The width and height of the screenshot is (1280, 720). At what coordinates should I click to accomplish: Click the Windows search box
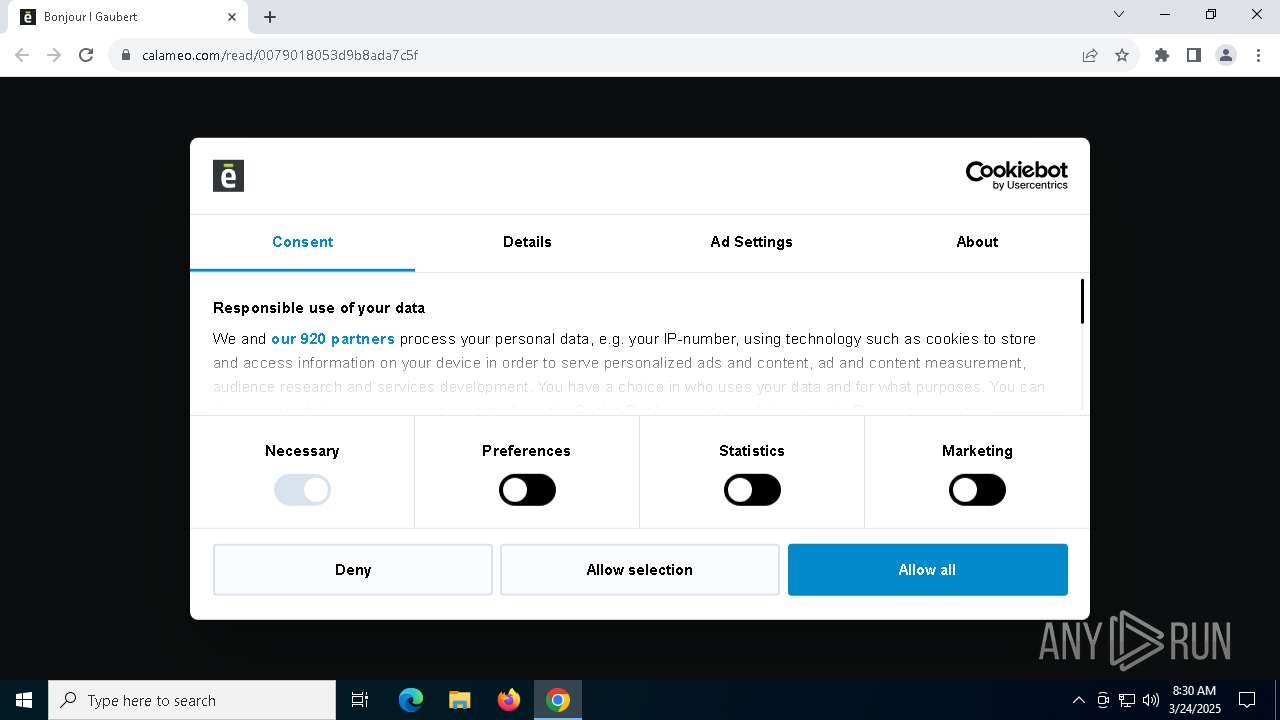(192, 700)
